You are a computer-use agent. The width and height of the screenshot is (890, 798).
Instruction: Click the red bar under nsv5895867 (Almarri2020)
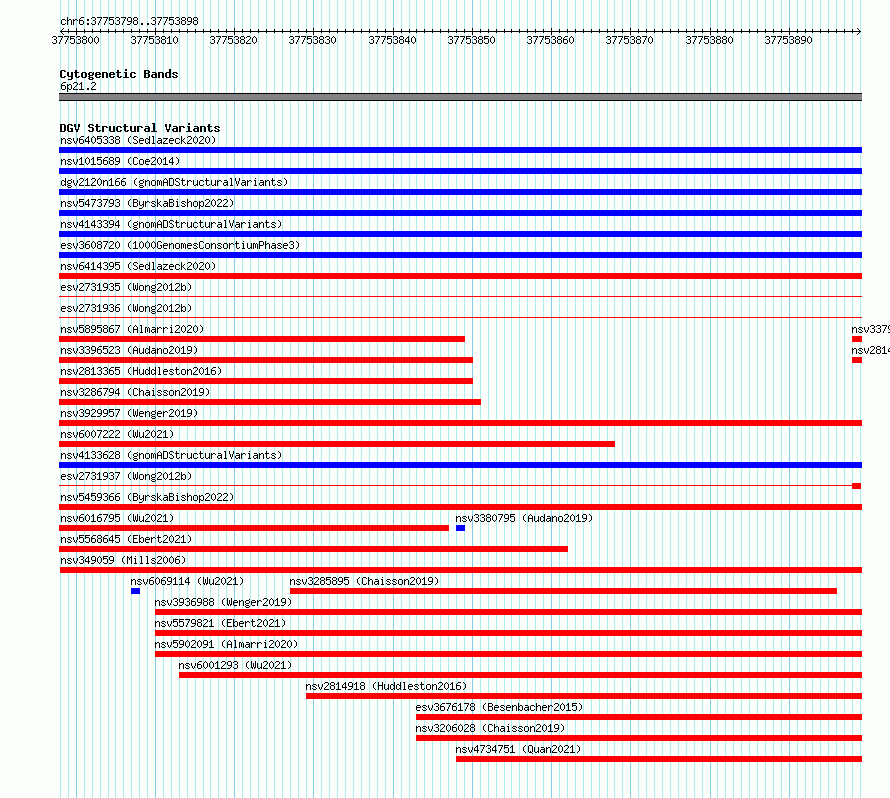[262, 339]
